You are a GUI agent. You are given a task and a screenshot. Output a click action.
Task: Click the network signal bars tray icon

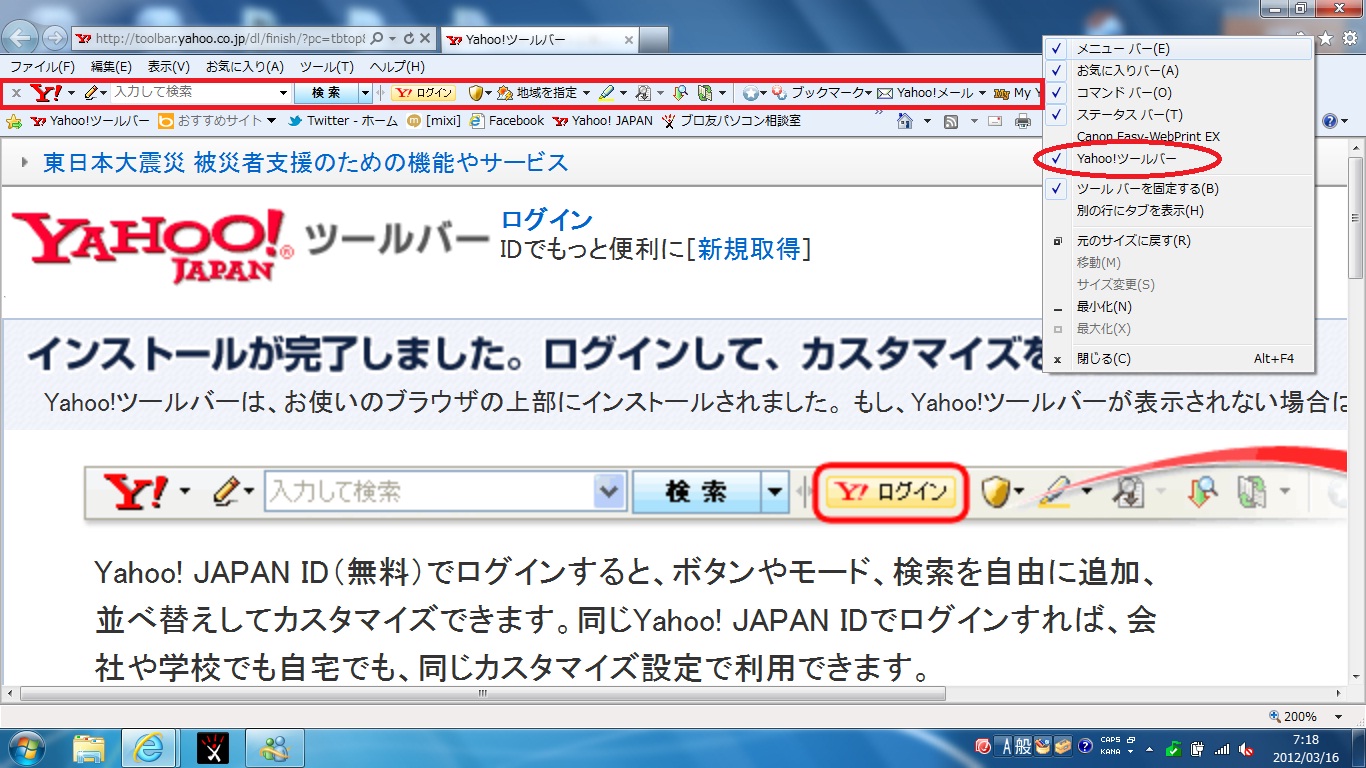click(x=1222, y=748)
